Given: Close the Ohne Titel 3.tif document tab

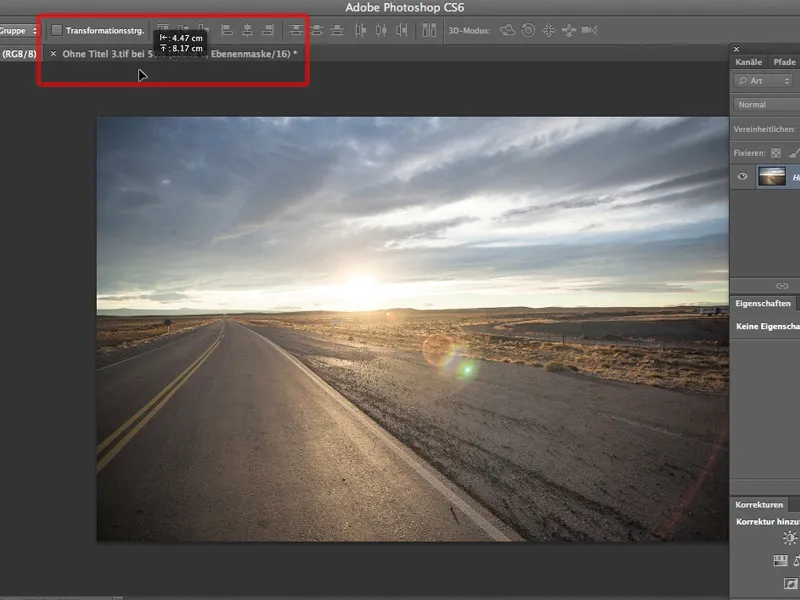Looking at the screenshot, I should [x=53, y=54].
